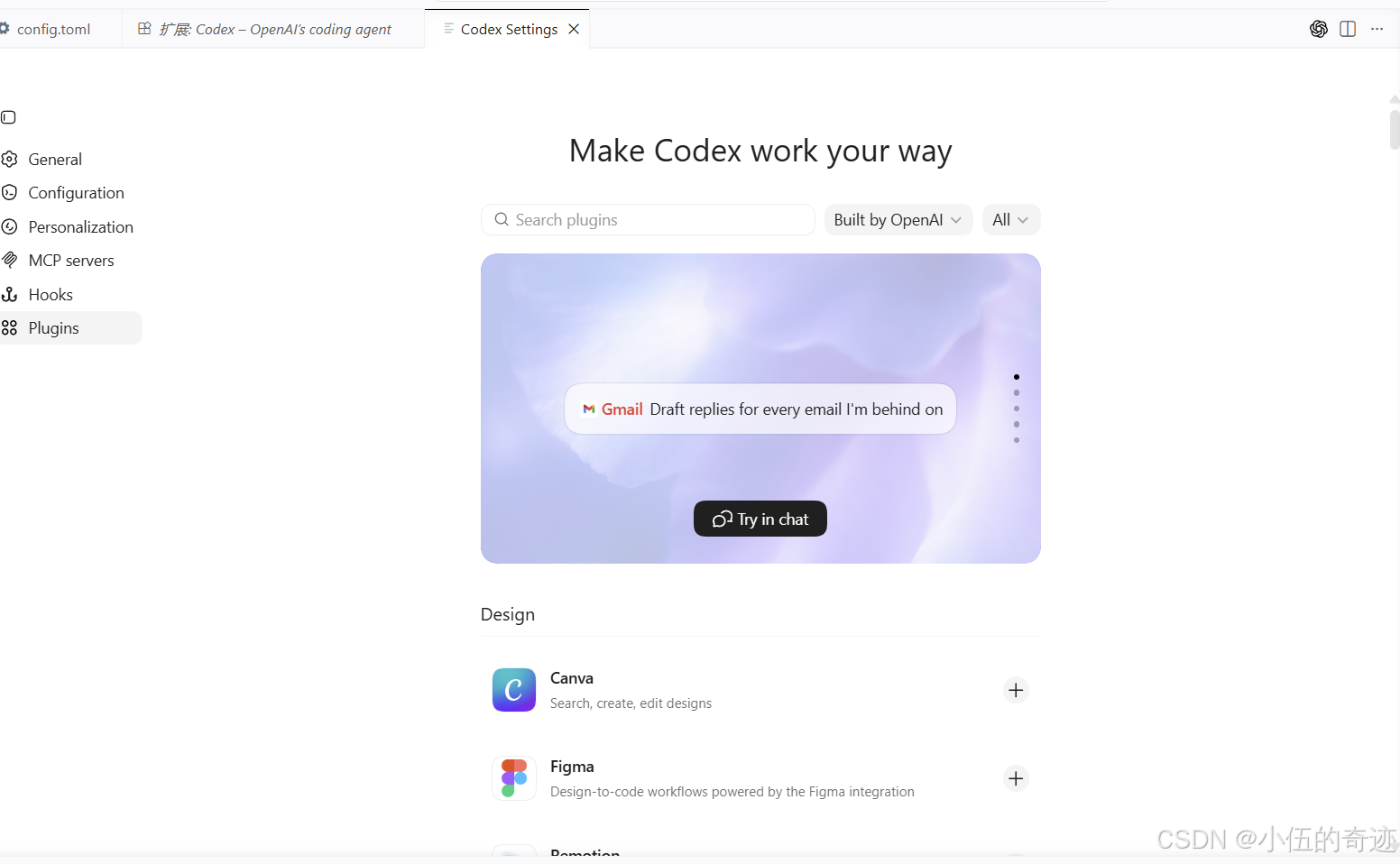Toggle the split editor layout icon

[1348, 29]
